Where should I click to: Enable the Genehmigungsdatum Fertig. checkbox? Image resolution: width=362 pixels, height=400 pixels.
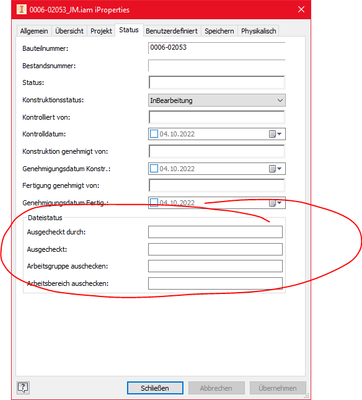[154, 203]
